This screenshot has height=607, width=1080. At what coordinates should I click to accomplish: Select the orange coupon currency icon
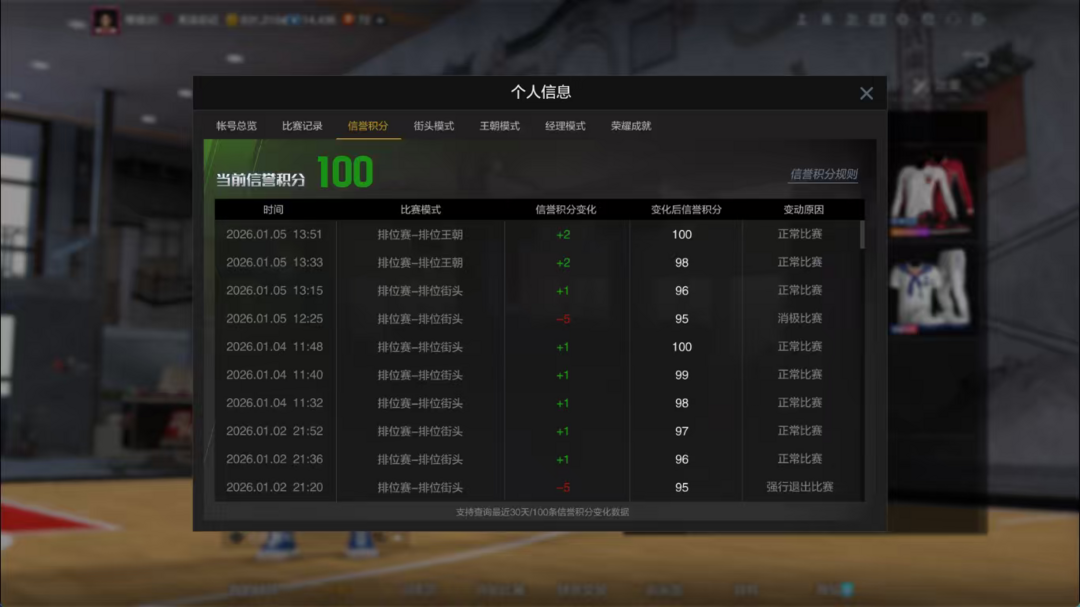350,20
